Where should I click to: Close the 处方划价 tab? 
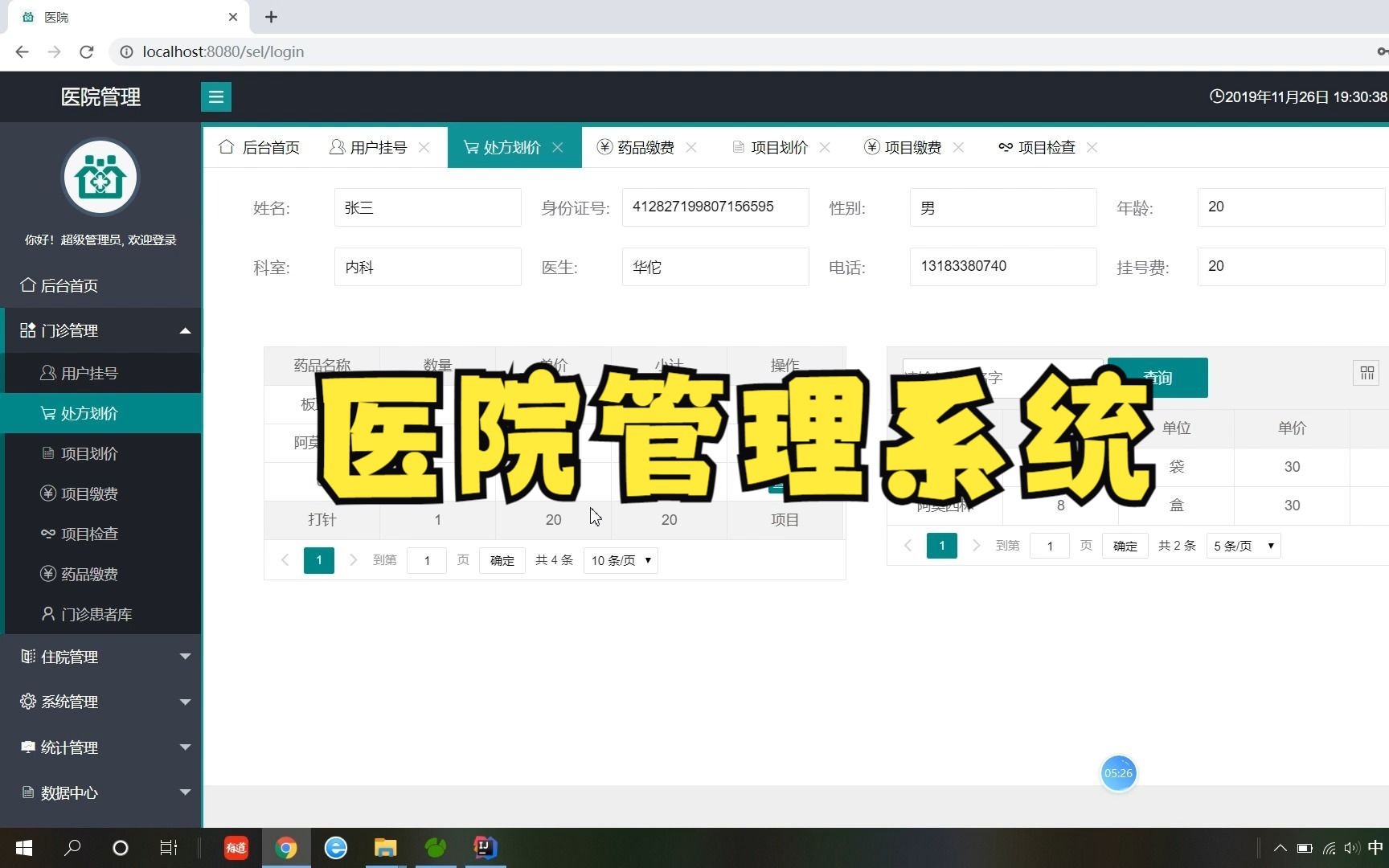click(558, 147)
